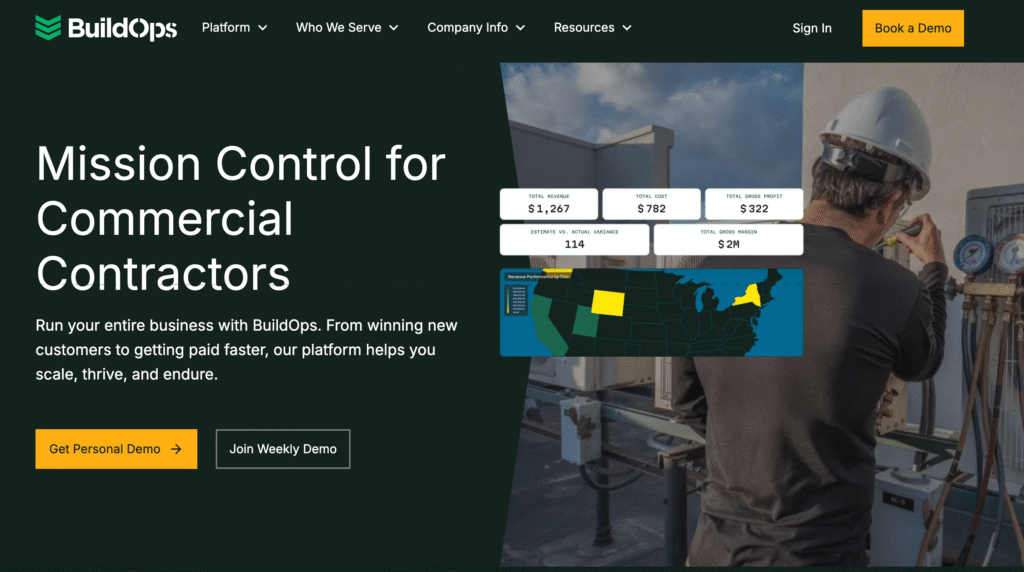This screenshot has height=572, width=1024.
Task: Click the Mission Control for Commercial Contractors heading
Action: [241, 218]
